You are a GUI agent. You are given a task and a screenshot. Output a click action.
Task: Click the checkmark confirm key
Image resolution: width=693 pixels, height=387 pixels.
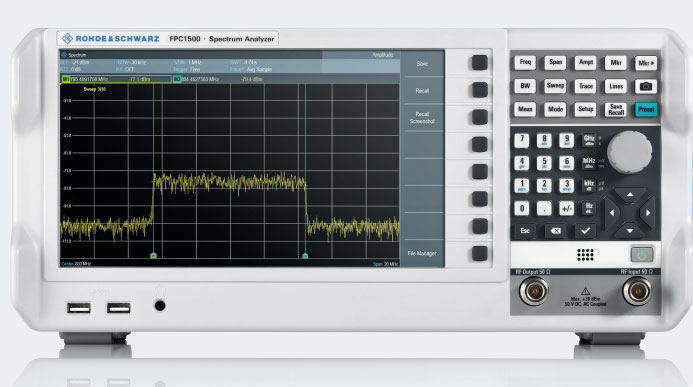(x=585, y=231)
